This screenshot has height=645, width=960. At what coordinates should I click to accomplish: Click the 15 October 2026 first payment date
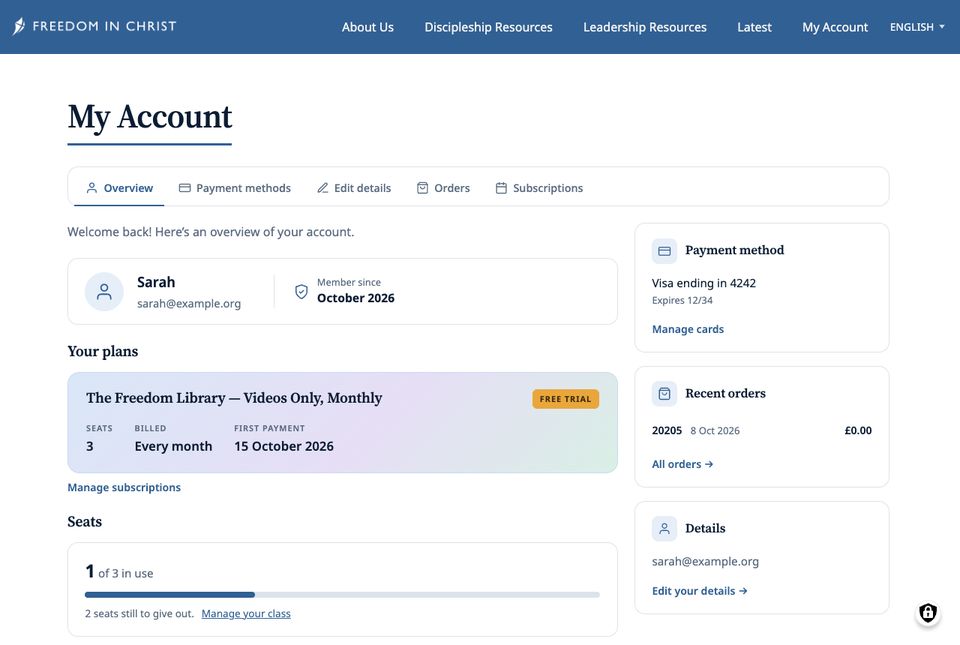(x=283, y=446)
